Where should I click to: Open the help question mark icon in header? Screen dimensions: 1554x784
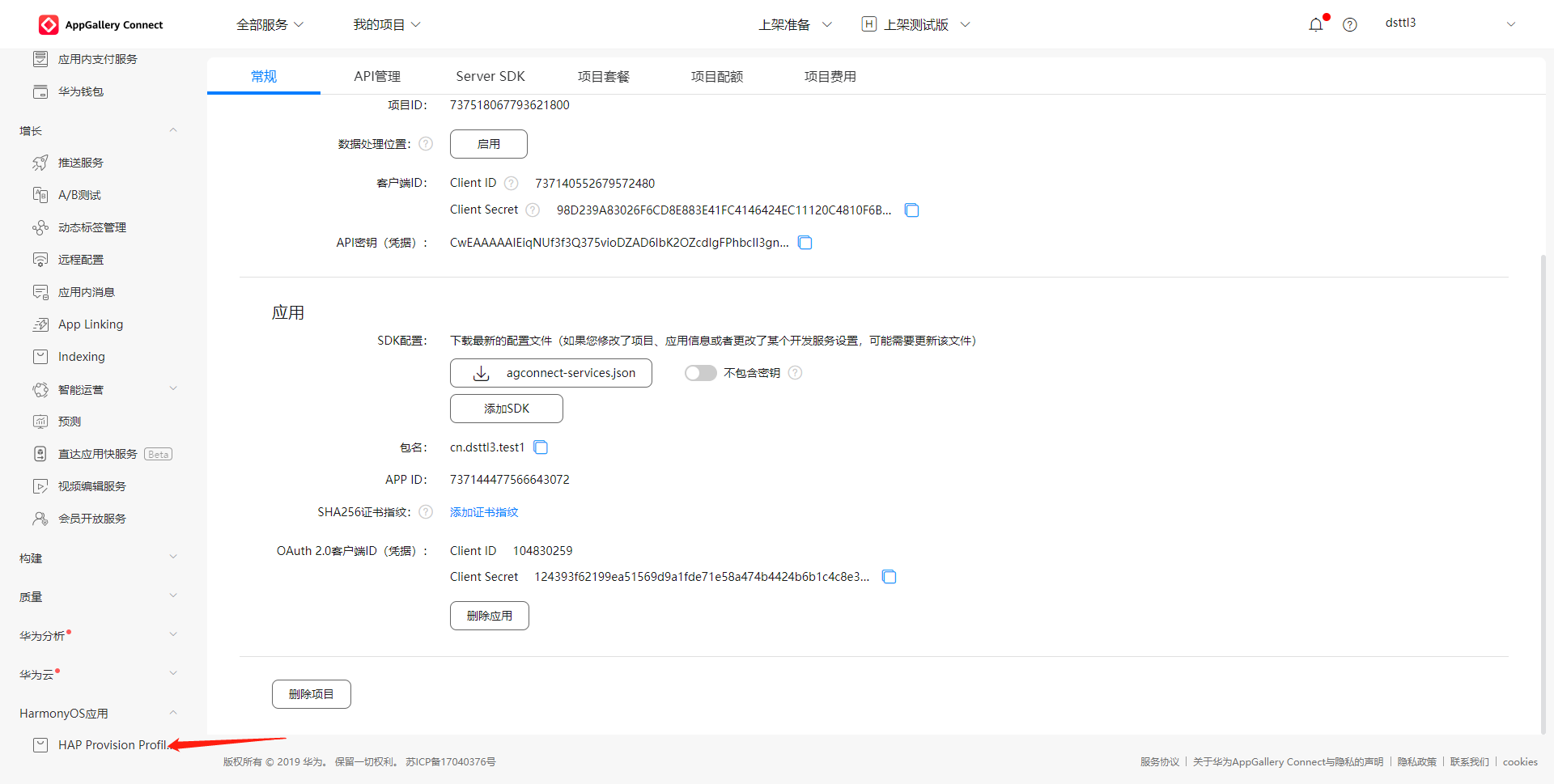click(x=1350, y=24)
